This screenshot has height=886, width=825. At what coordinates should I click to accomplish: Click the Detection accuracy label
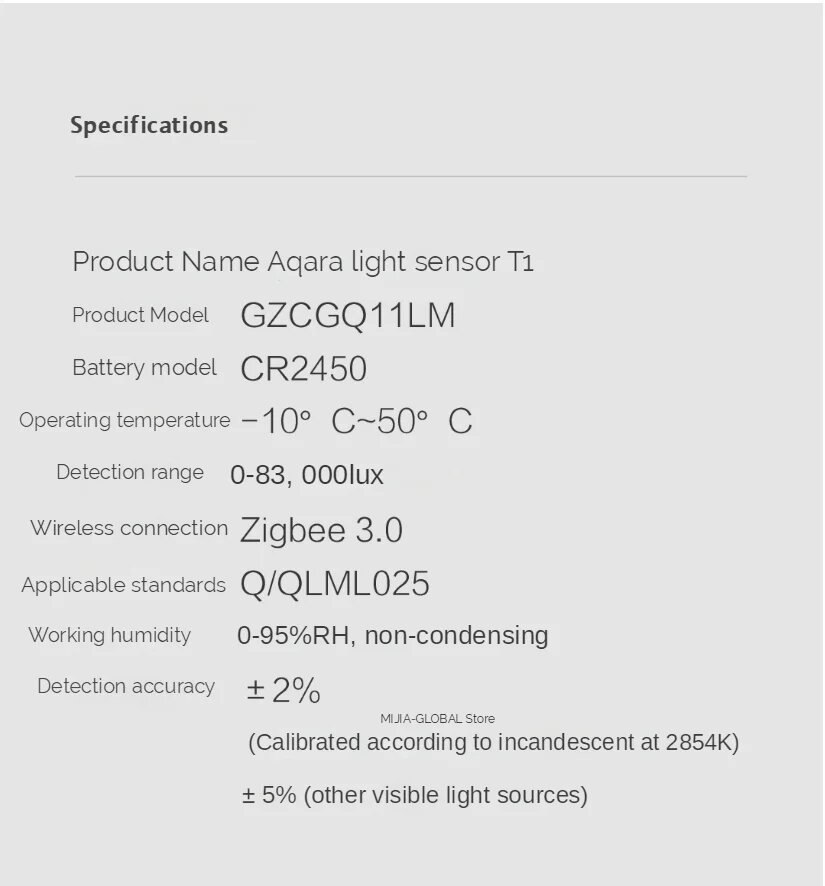(x=126, y=686)
